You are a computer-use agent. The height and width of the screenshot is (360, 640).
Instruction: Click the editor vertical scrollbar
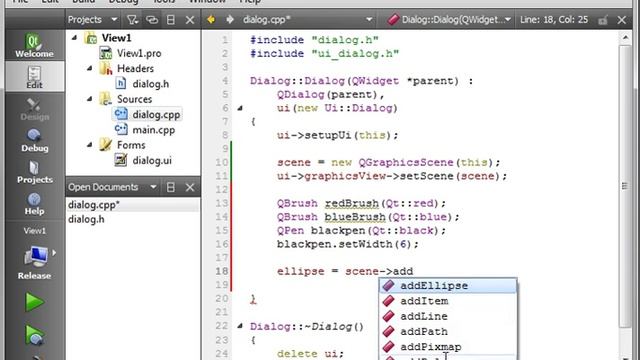(x=625, y=186)
